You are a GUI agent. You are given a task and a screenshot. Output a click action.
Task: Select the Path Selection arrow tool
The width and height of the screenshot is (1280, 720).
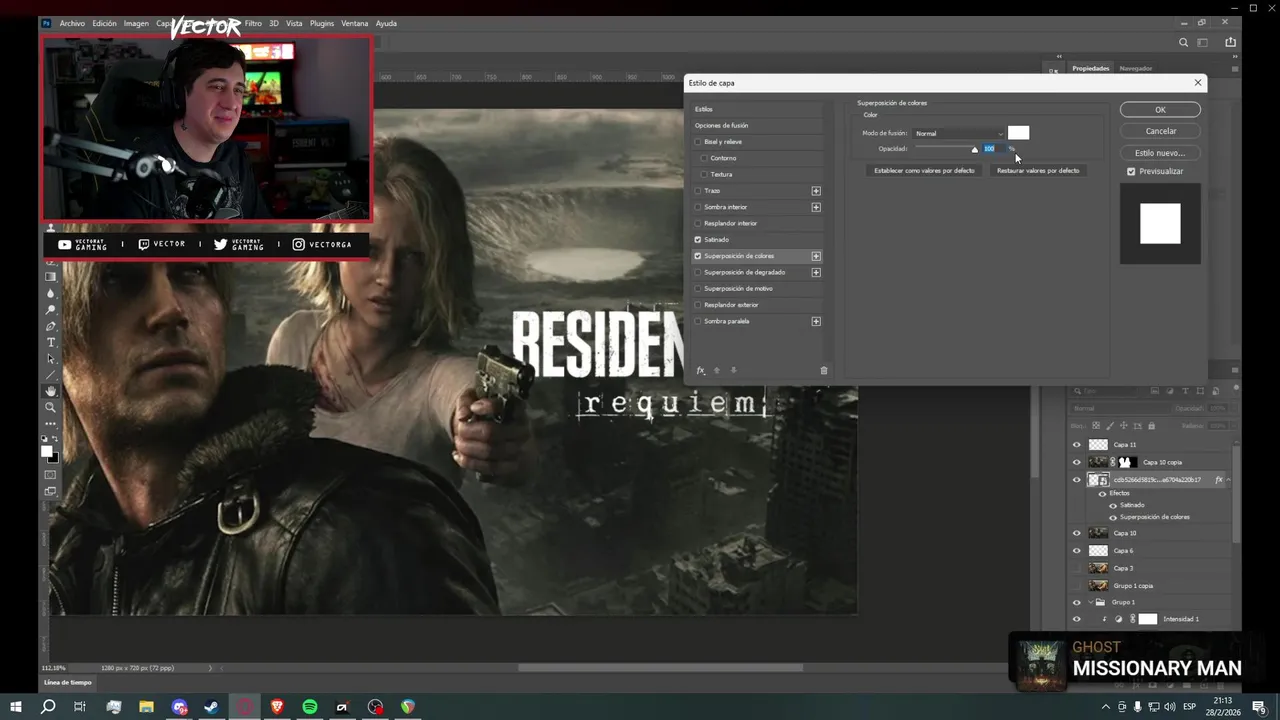(51, 358)
